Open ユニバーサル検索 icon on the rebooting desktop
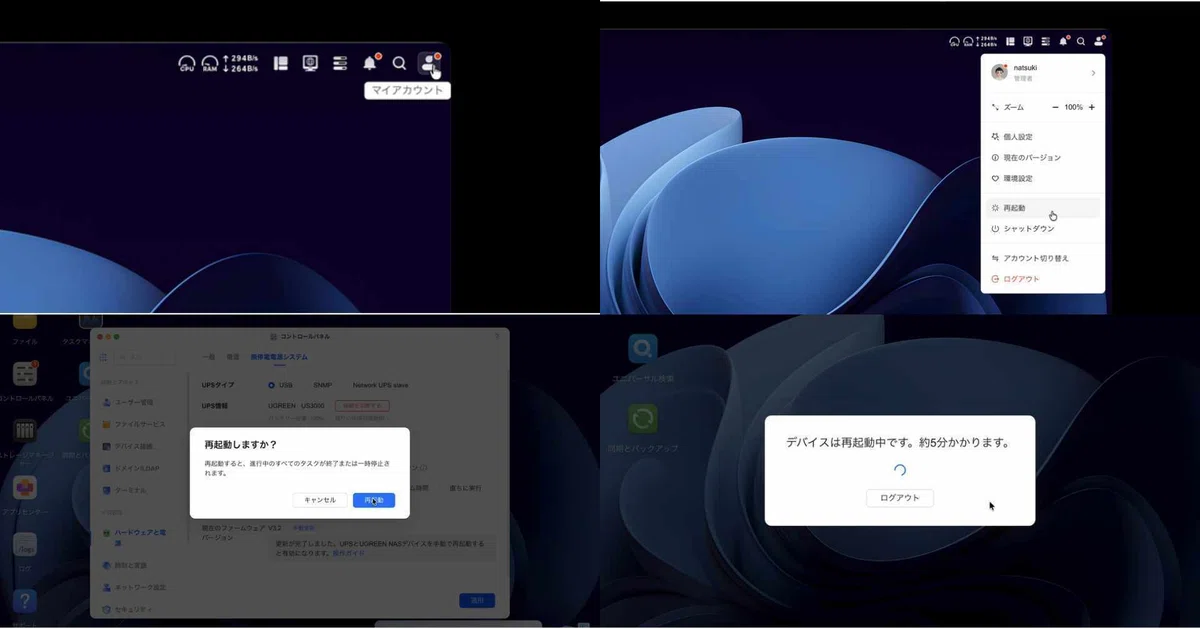 (x=642, y=348)
